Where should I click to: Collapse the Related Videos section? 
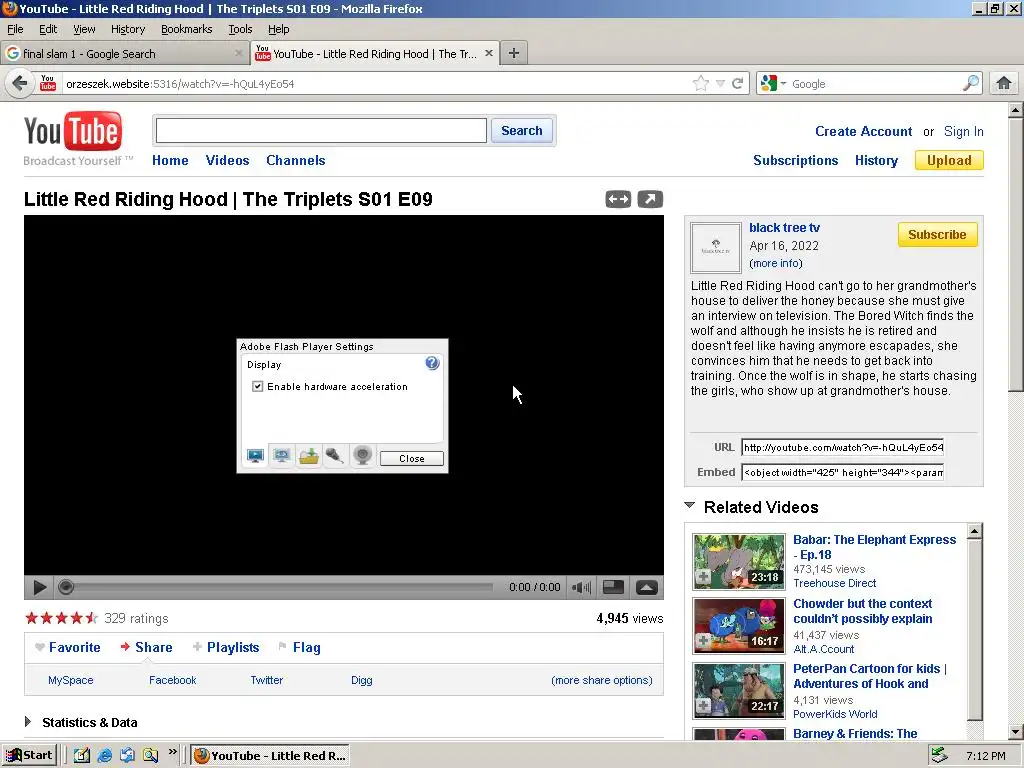coord(690,505)
